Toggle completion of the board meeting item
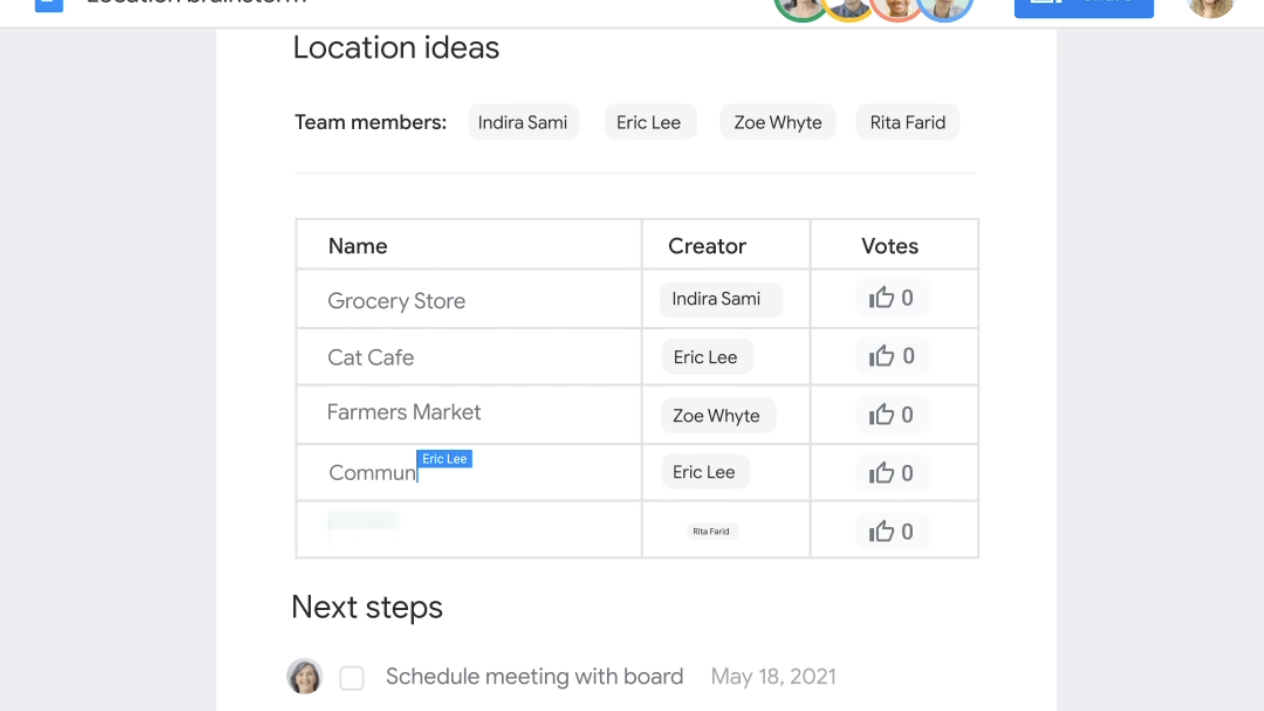This screenshot has width=1264, height=711. point(352,677)
